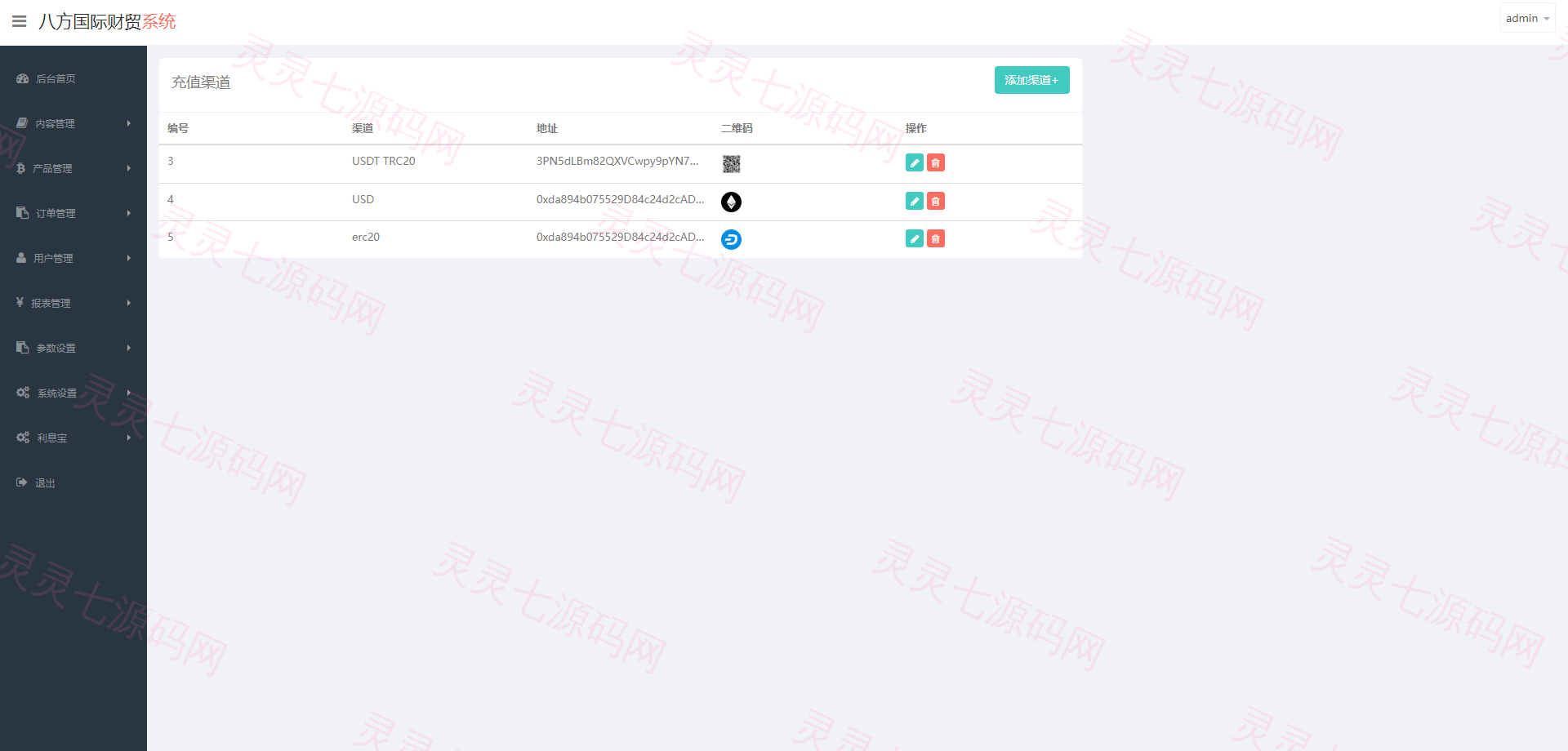Expand the 订单管理 submenu arrow
Screen dimensions: 1568x751
pos(129,213)
